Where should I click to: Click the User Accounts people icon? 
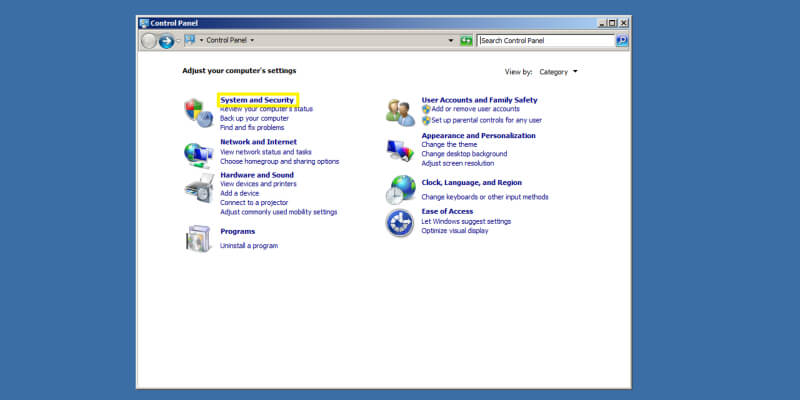click(x=401, y=113)
